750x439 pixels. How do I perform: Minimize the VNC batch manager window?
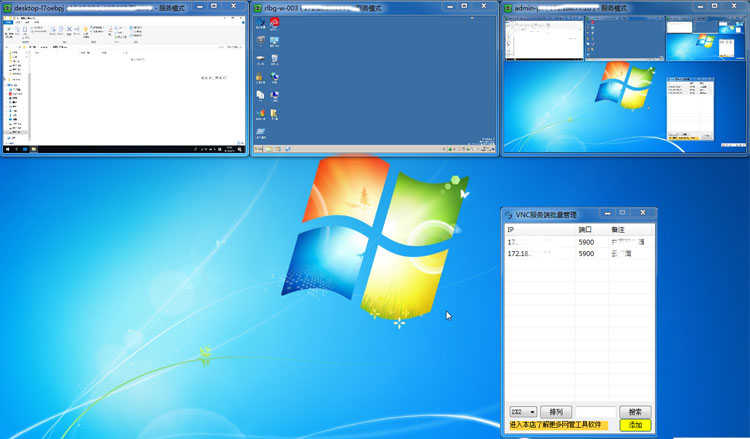607,213
